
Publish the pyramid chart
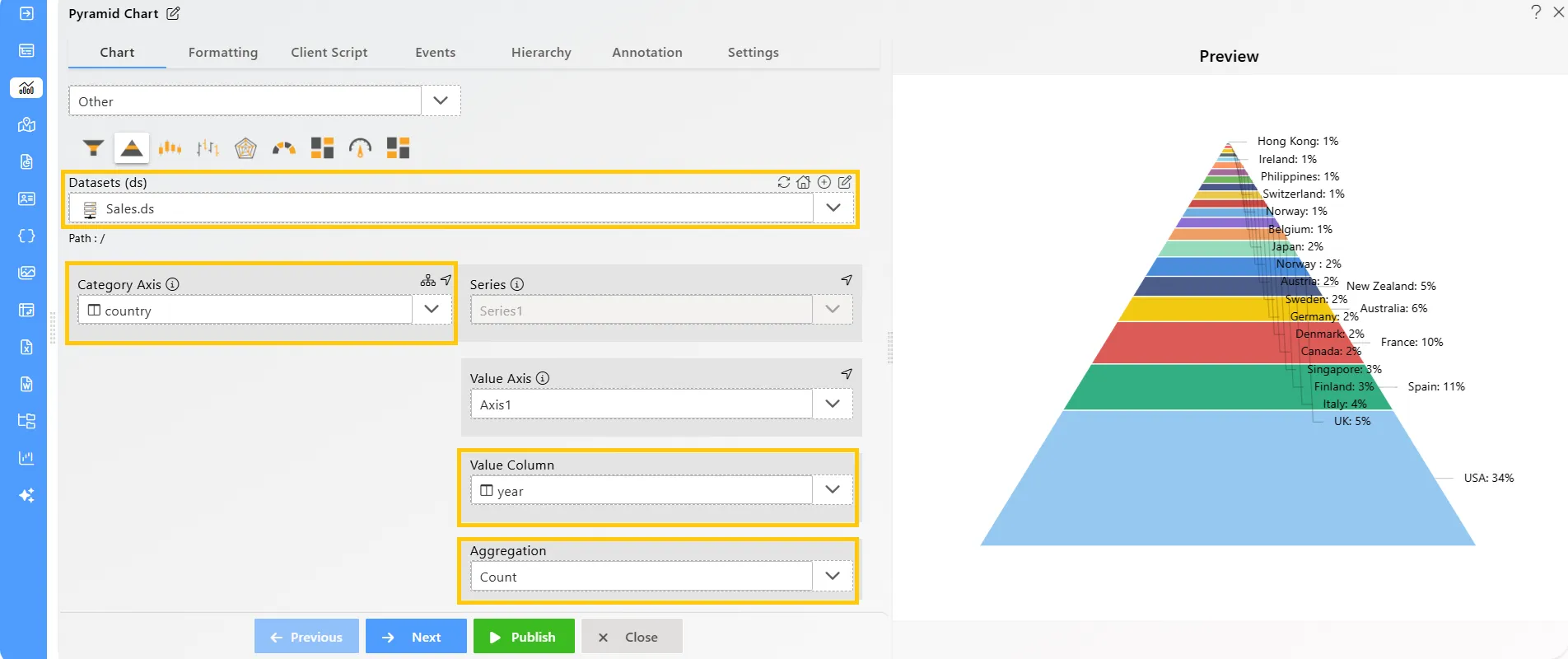click(x=524, y=637)
